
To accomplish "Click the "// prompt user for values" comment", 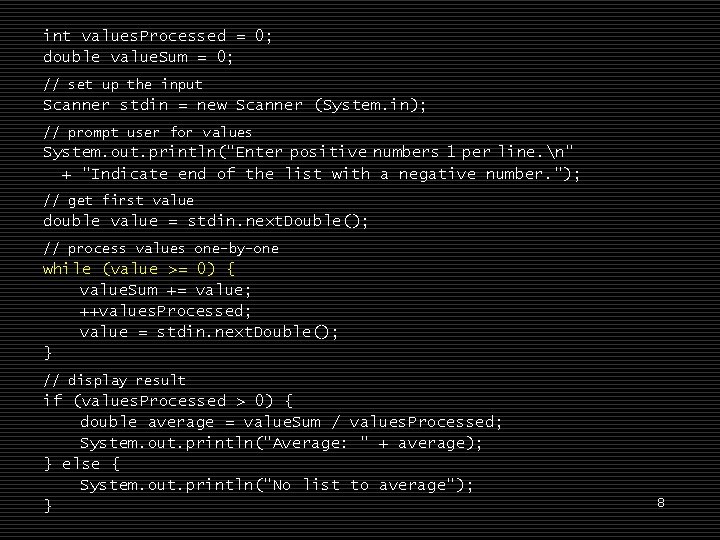I will (x=147, y=132).
